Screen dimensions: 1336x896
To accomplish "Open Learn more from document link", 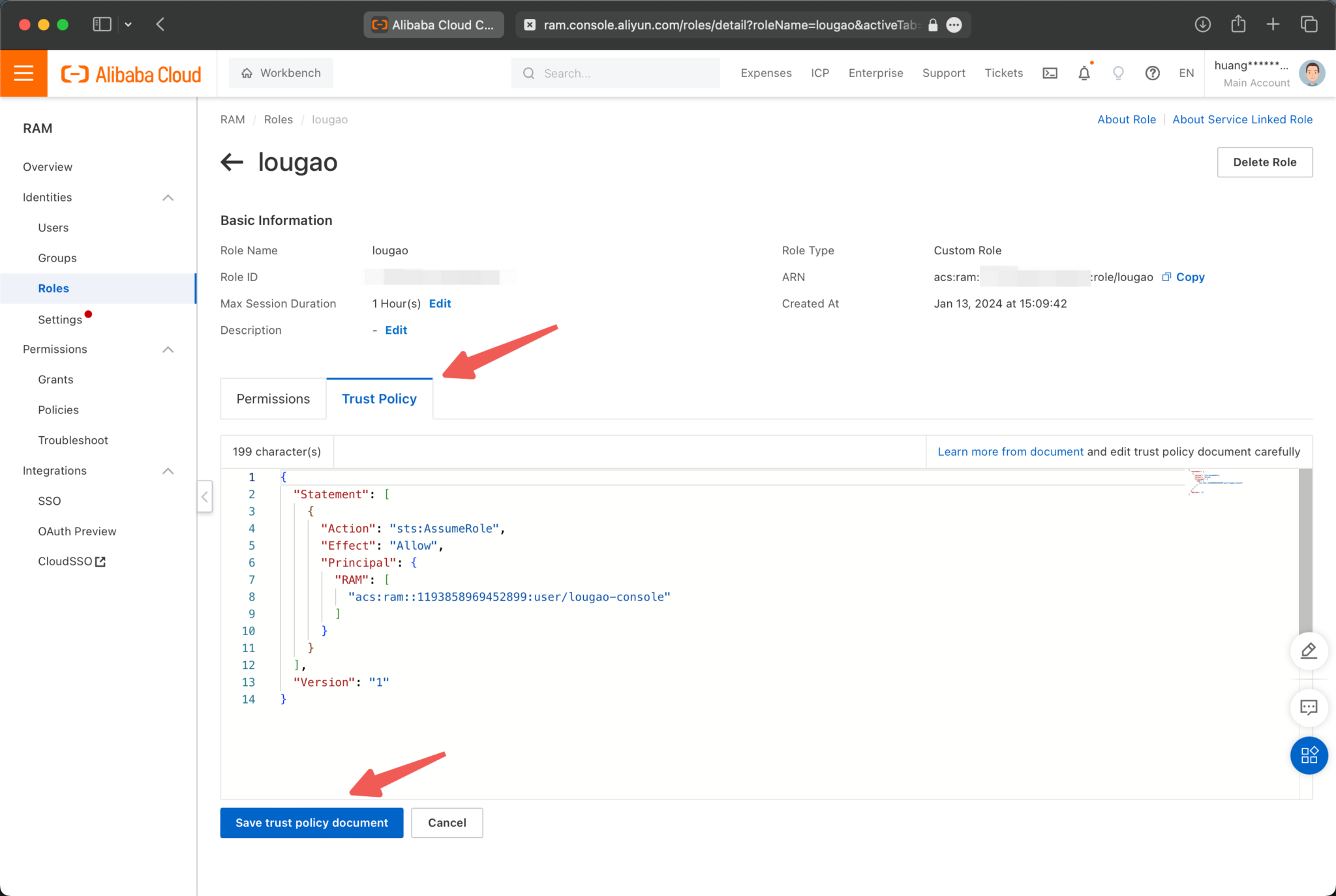I will pos(1009,451).
